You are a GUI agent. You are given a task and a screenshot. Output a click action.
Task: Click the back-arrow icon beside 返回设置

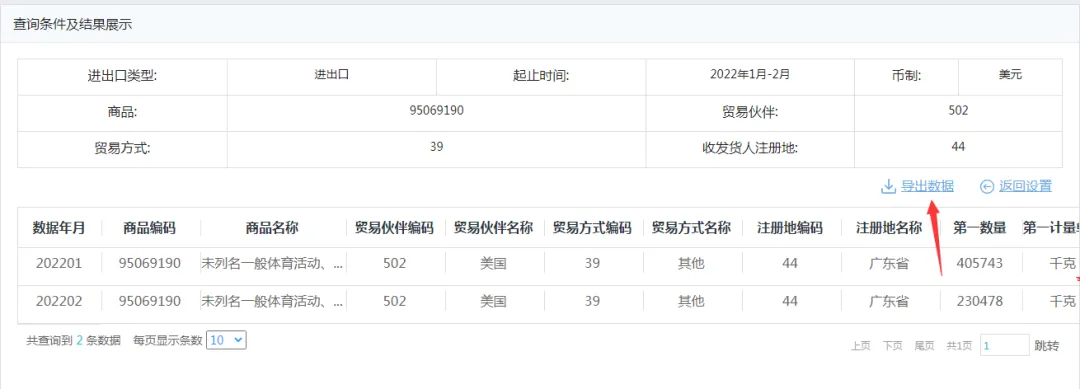[987, 187]
